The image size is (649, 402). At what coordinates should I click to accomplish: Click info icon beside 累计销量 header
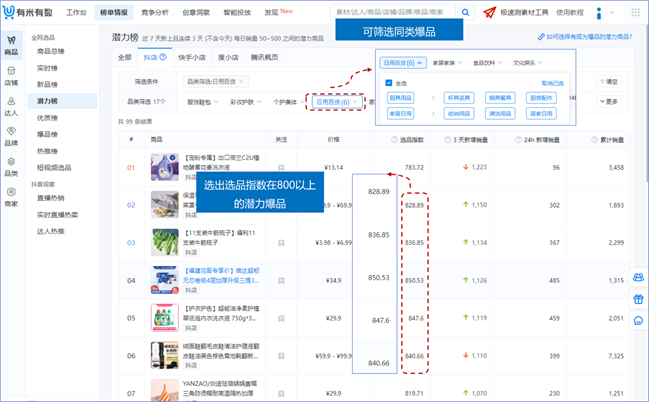click(595, 140)
